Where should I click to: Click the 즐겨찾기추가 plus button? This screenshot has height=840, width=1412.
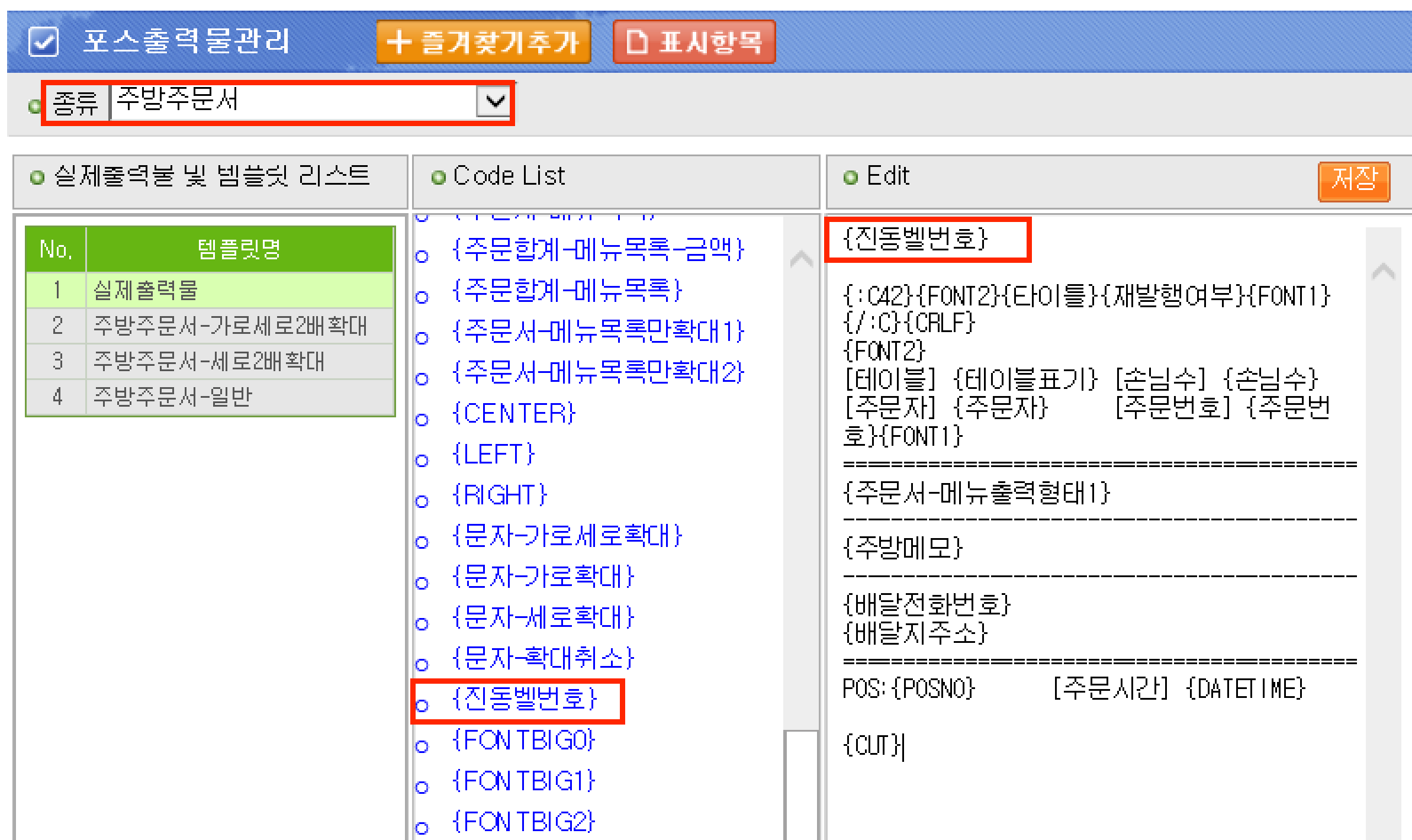tap(483, 42)
